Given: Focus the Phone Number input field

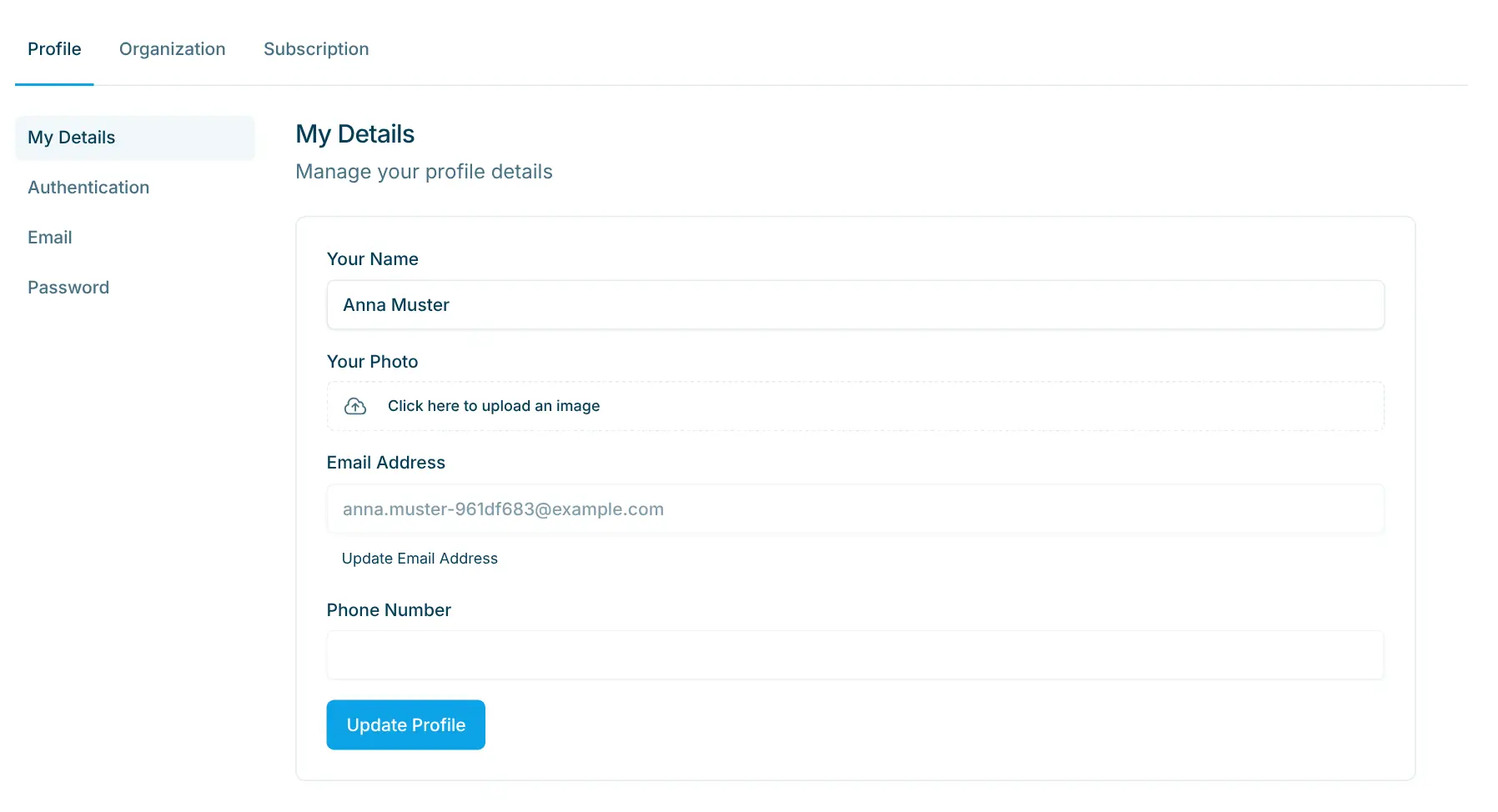Looking at the screenshot, I should click(856, 655).
